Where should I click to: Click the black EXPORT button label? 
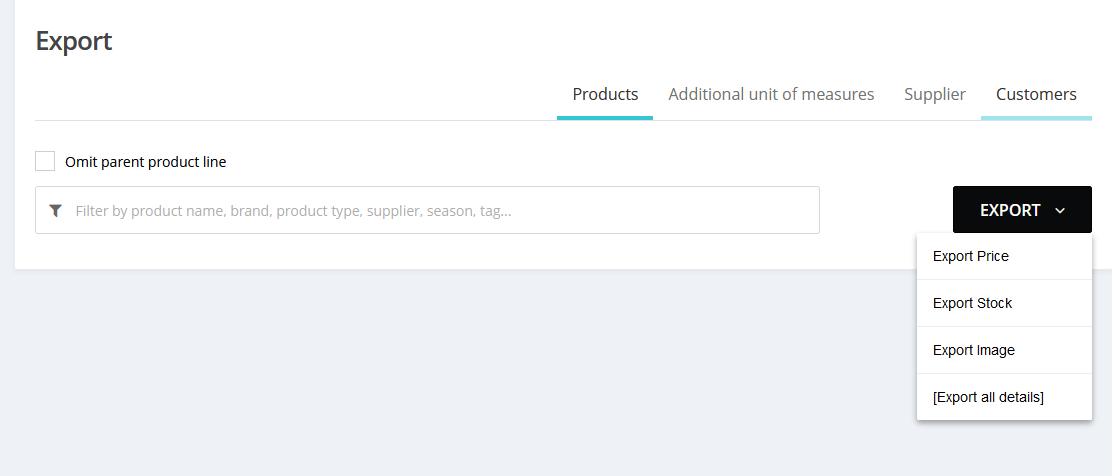coord(1010,210)
